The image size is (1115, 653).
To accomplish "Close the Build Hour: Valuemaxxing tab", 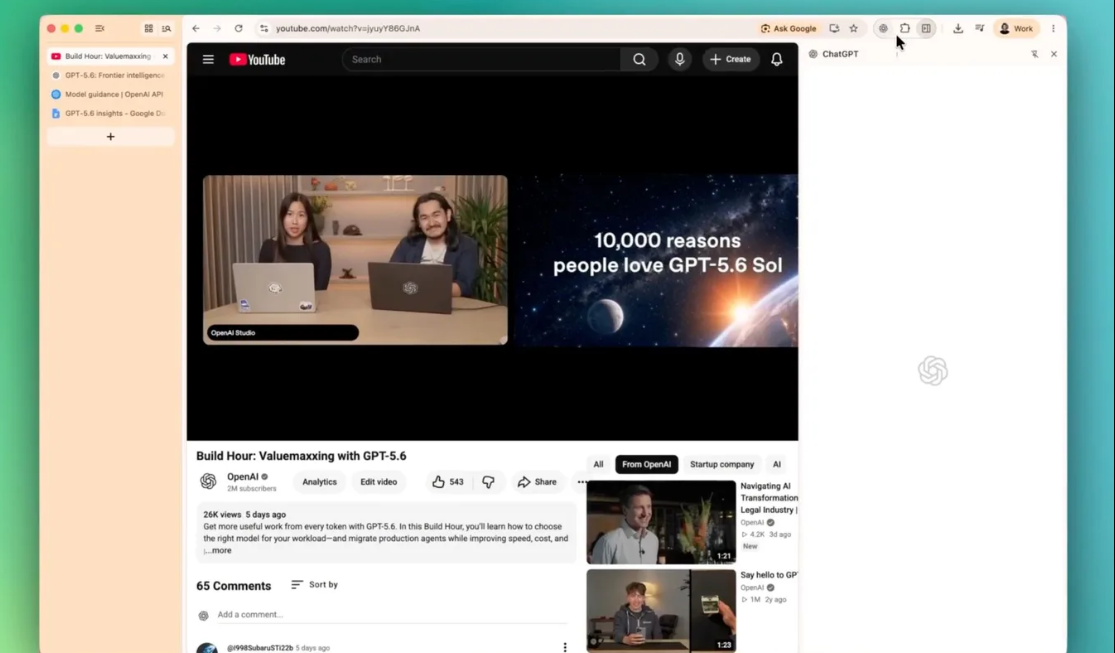I will pyautogui.click(x=165, y=56).
